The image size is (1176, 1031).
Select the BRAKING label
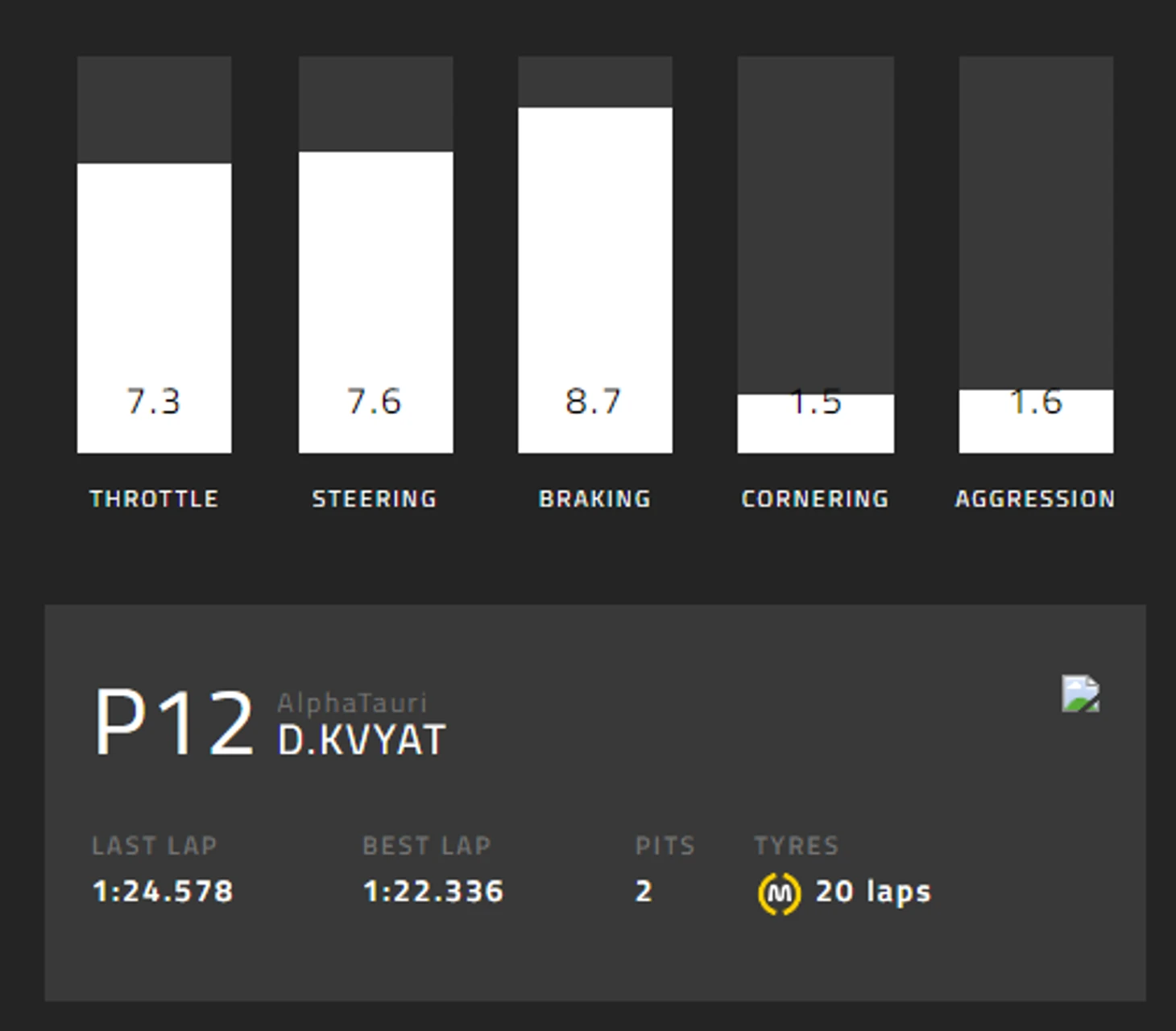[x=594, y=499]
